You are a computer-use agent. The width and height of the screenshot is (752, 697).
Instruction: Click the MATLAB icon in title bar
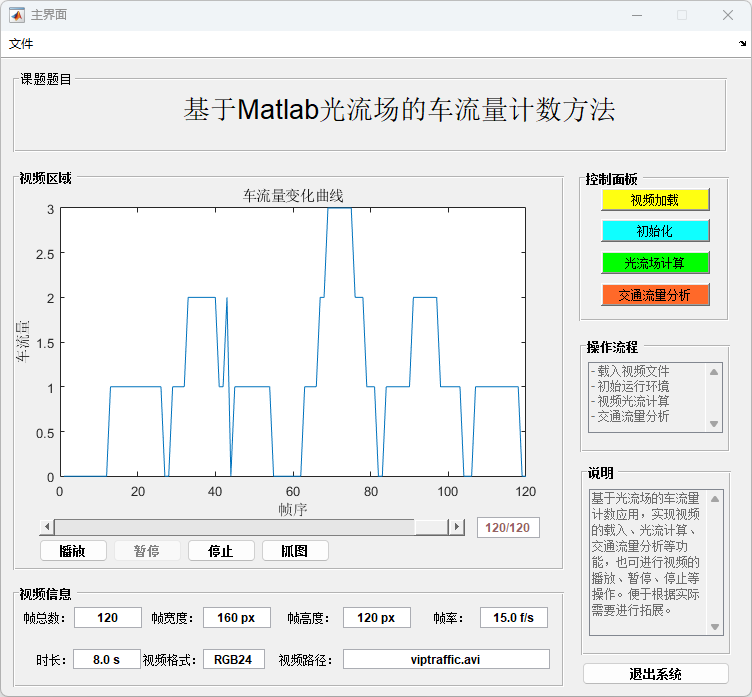(17, 15)
